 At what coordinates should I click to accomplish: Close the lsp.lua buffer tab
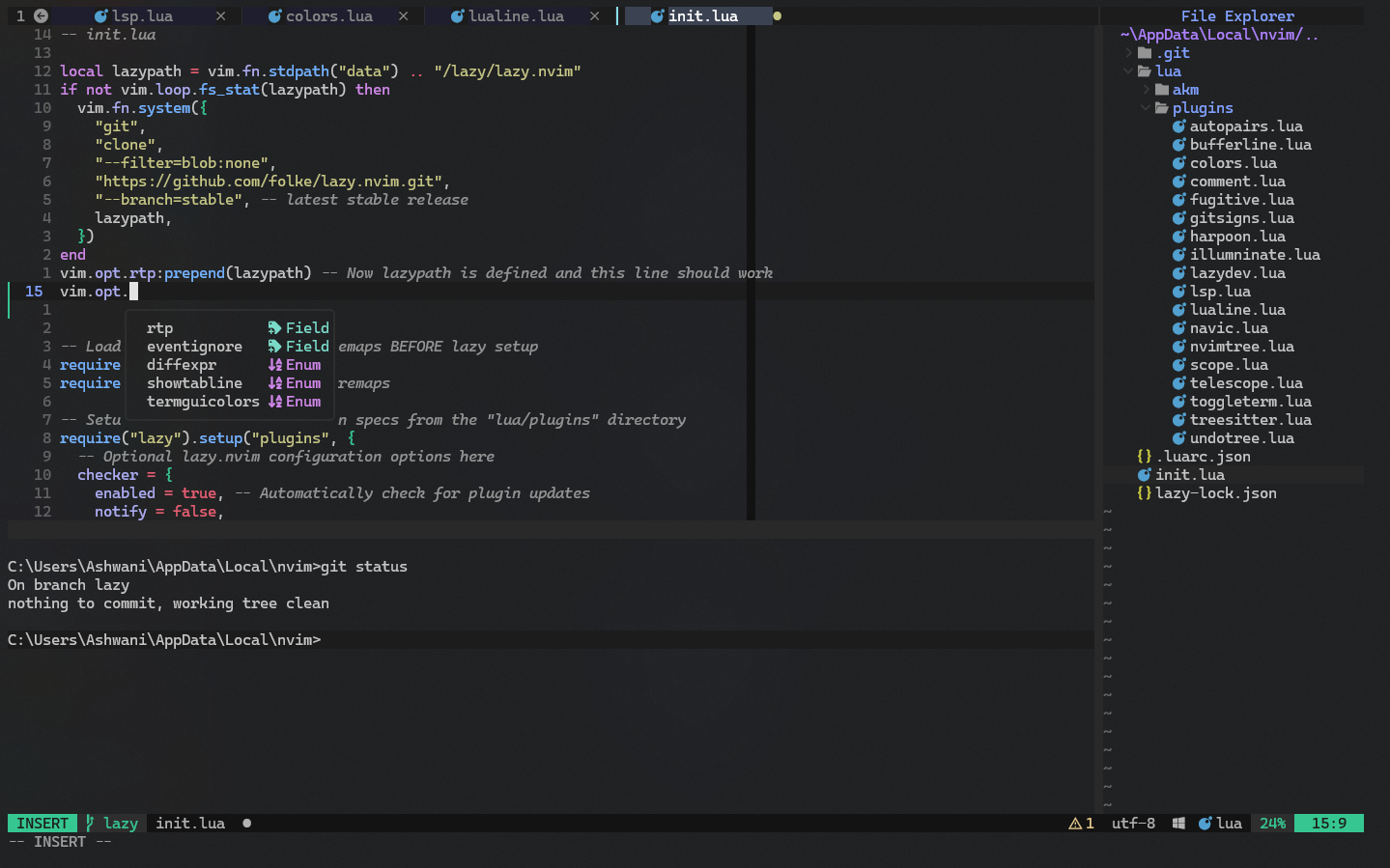[220, 16]
